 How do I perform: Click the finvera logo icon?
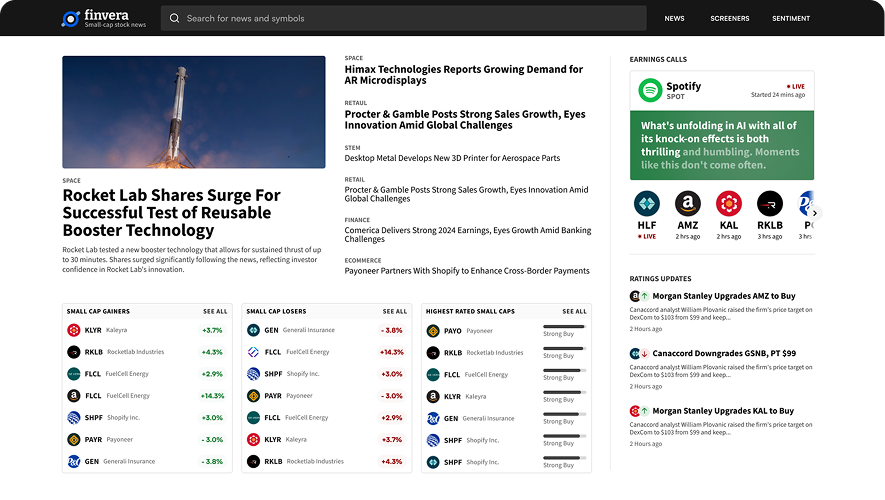[71, 19]
